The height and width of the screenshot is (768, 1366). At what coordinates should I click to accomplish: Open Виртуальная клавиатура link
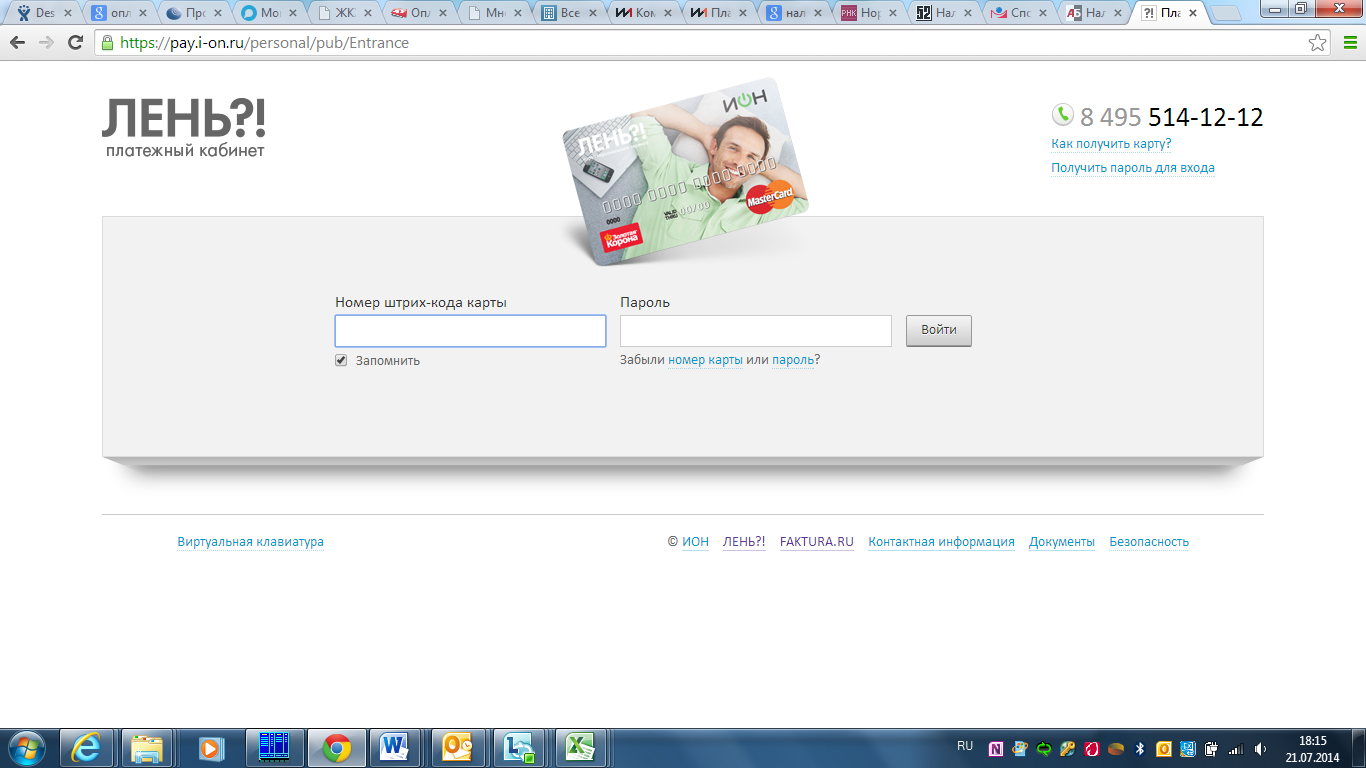250,542
